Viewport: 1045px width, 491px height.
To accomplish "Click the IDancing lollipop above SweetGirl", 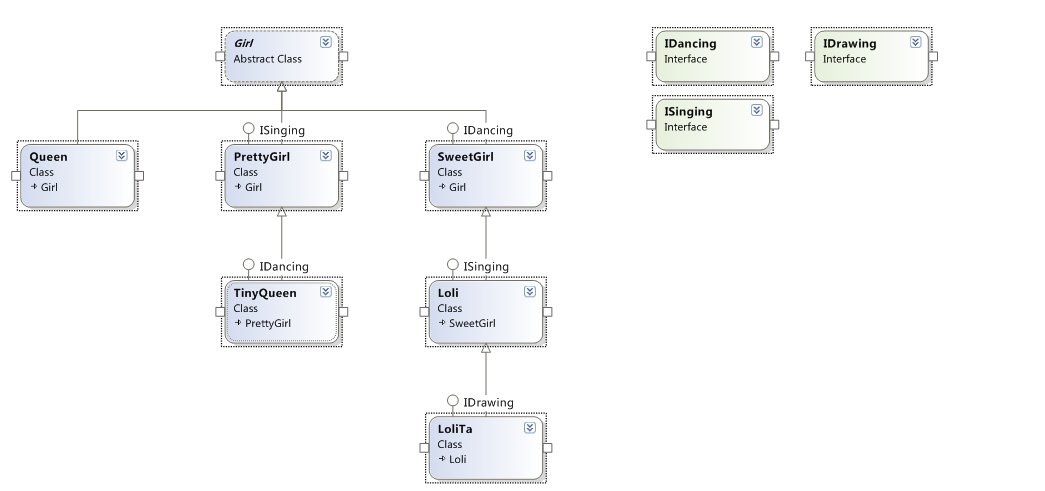I will click(453, 129).
